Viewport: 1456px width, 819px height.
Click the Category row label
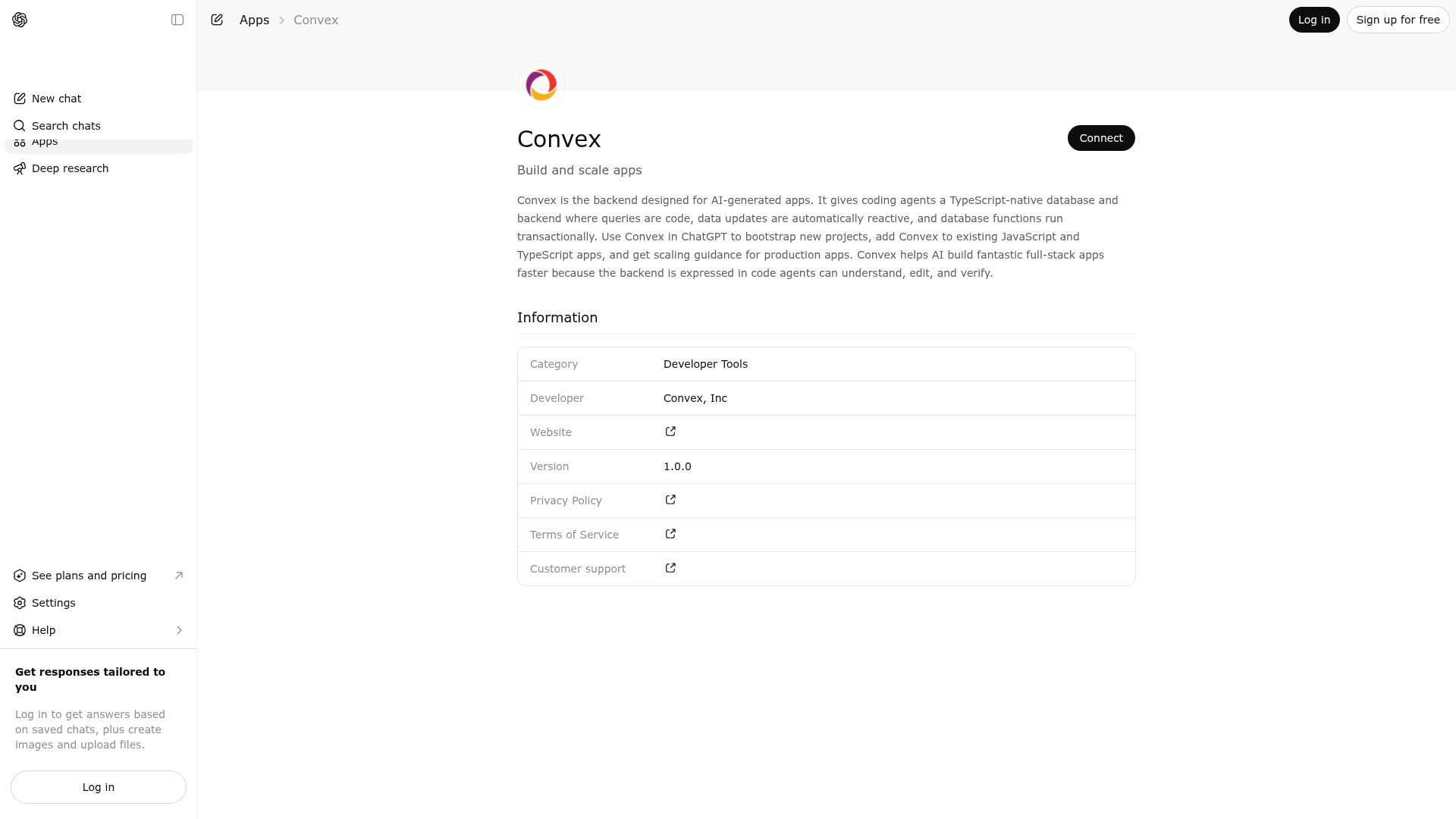[x=554, y=364]
